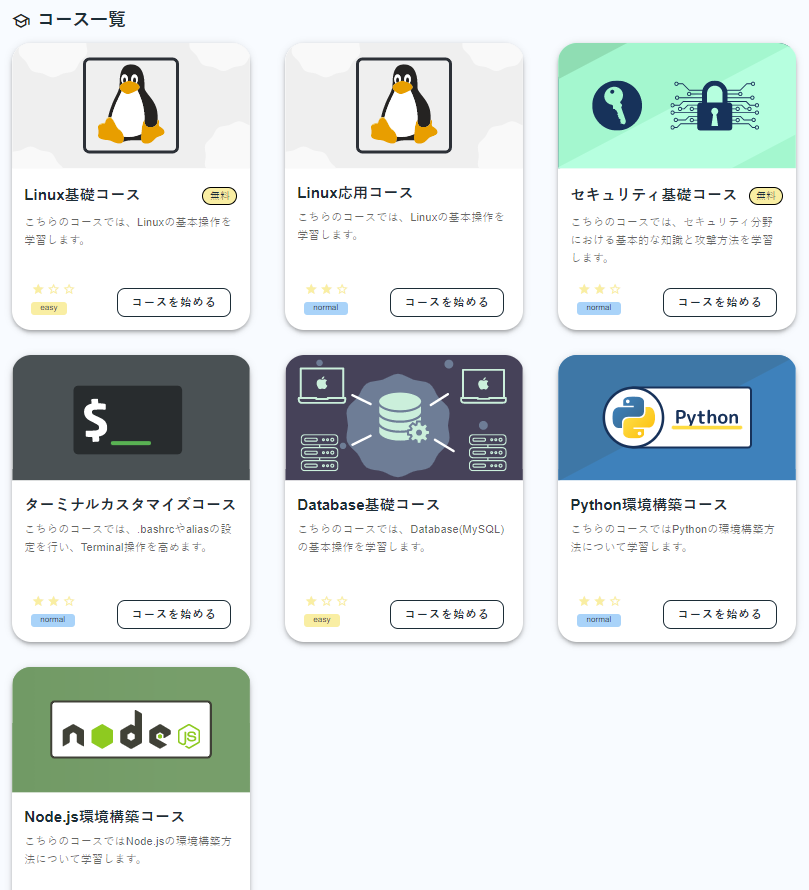Click the easy tag on Linux基礎コース
Screen dimensions: 809x890
(49, 308)
